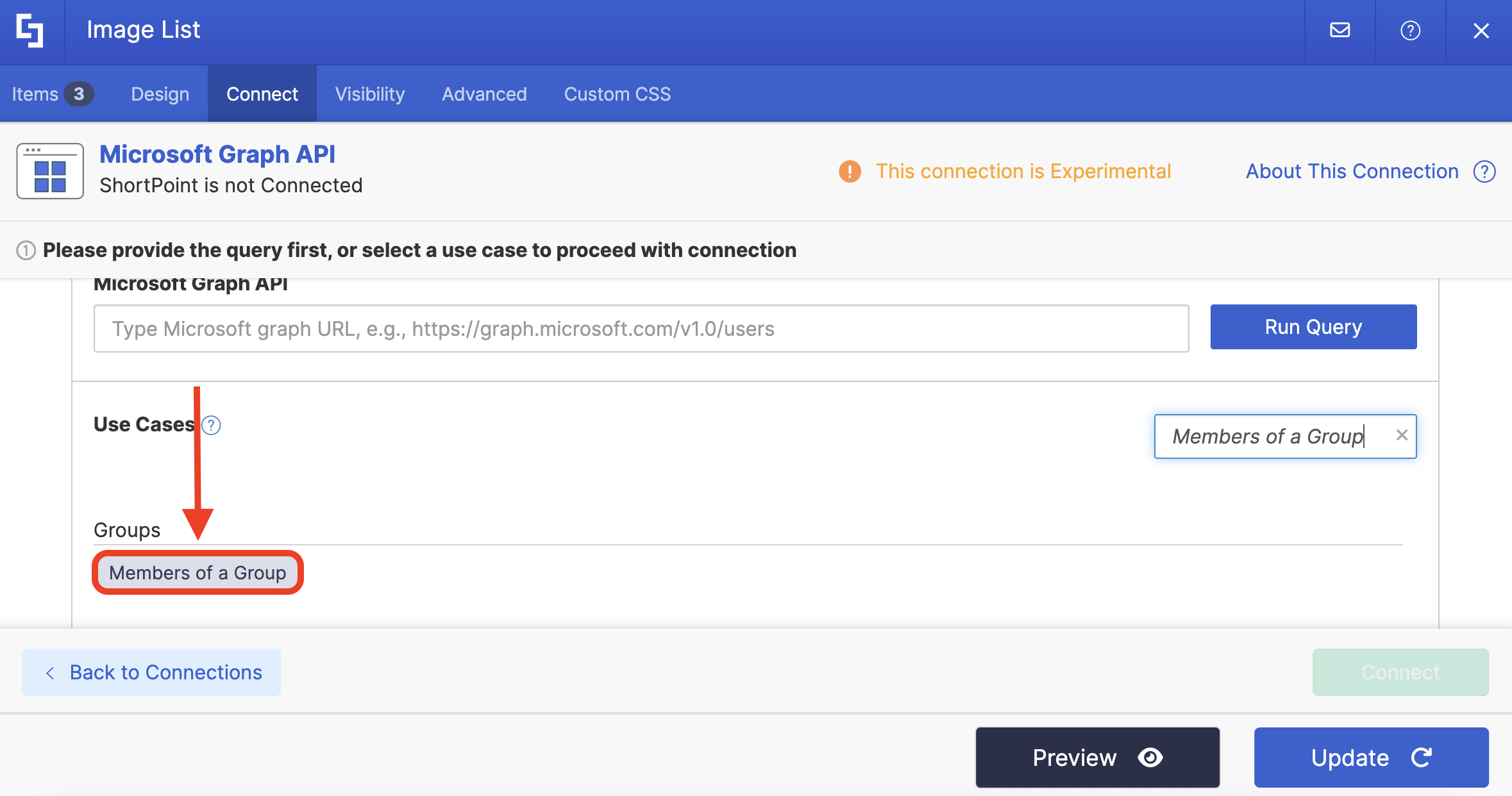Click the orange experimental warning icon

(850, 171)
